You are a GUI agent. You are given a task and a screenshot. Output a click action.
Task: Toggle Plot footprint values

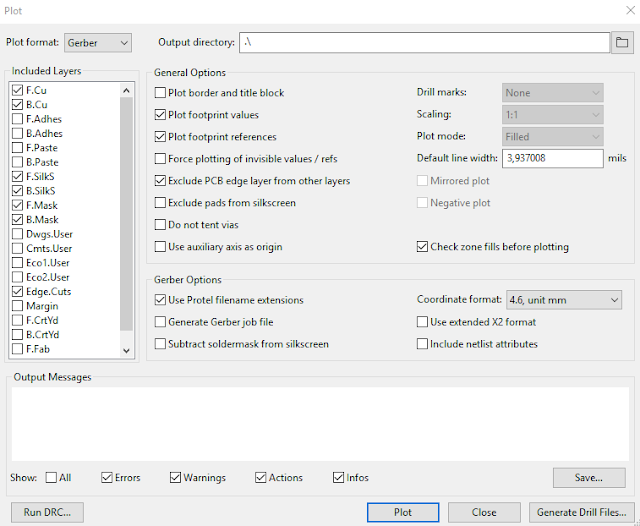pos(160,115)
